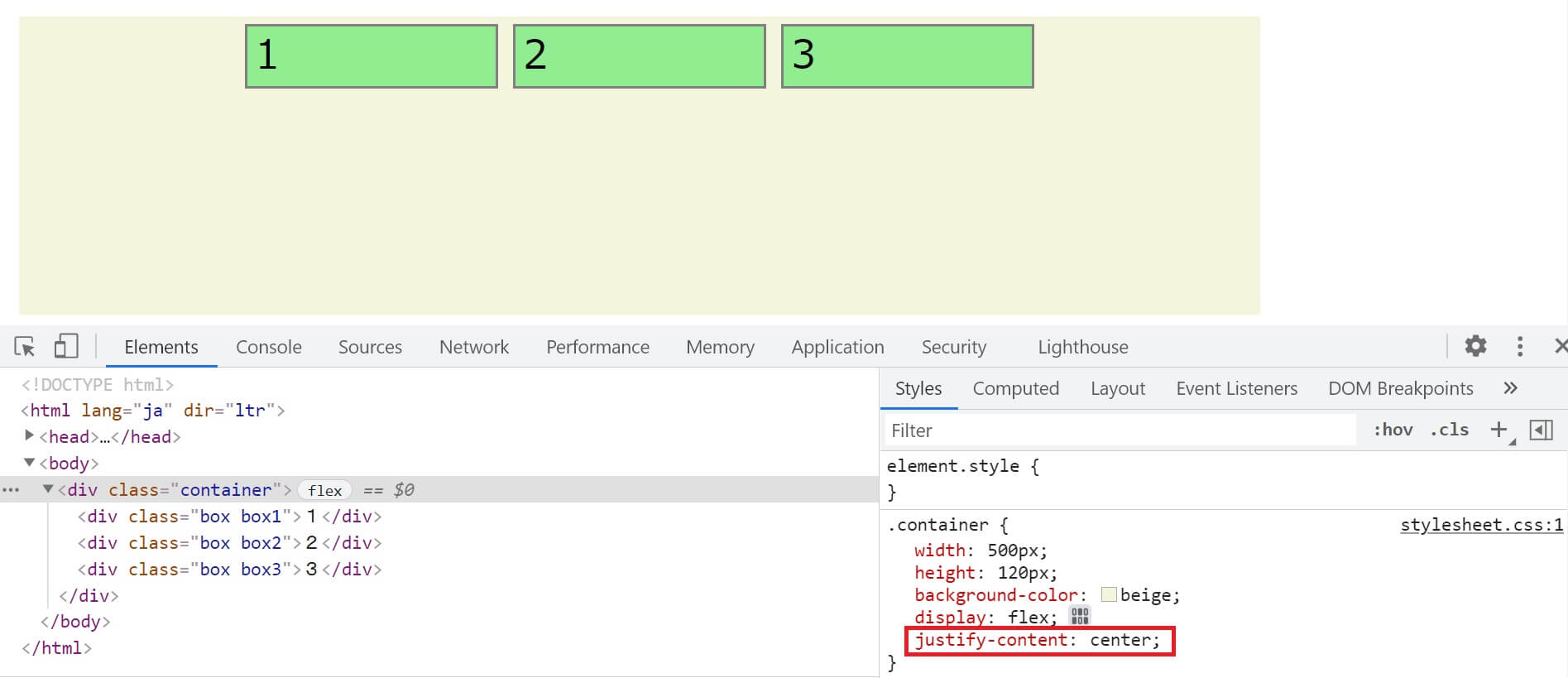1568x678 pixels.
Task: Toggle the computed styles sidebar icon
Action: coord(1541,430)
